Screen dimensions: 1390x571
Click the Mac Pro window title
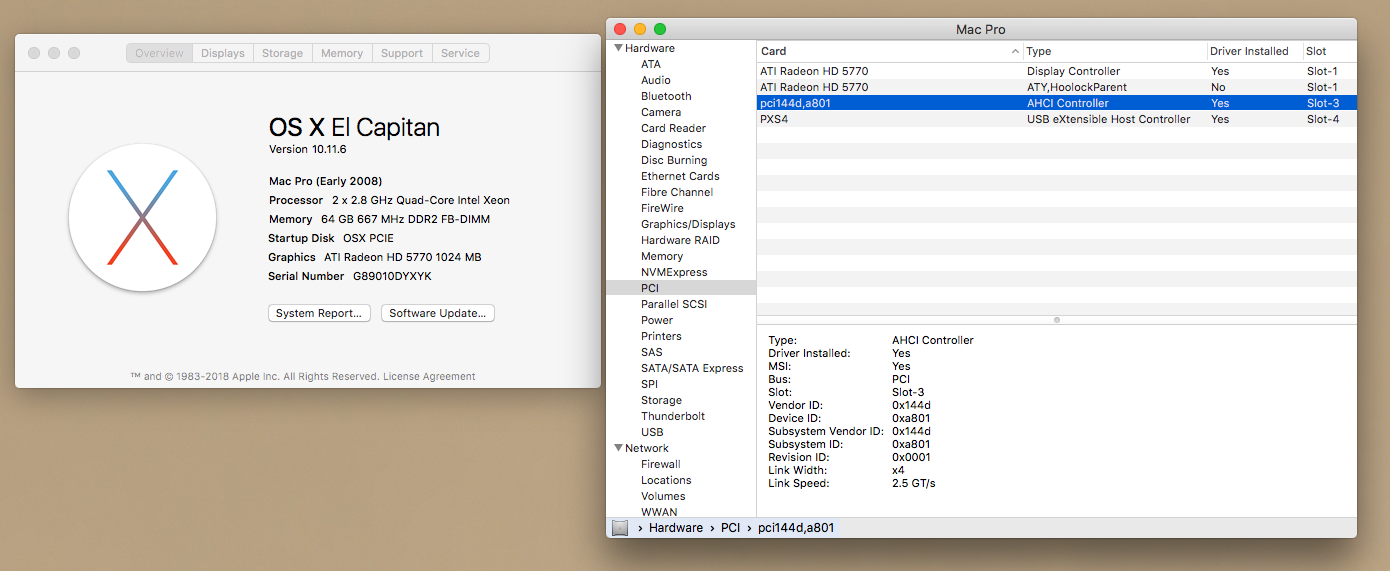tap(981, 29)
